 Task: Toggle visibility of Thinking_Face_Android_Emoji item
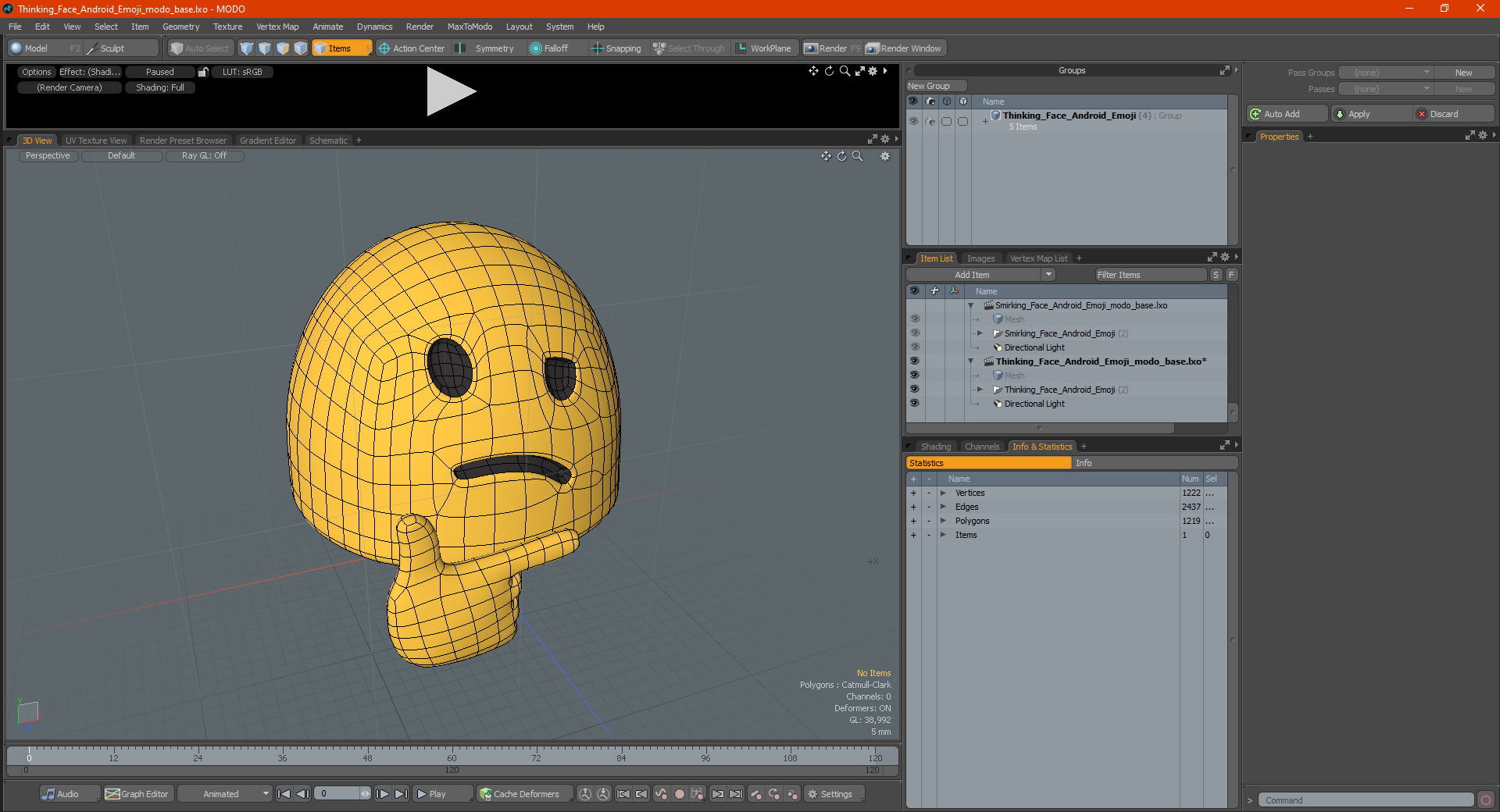(915, 390)
